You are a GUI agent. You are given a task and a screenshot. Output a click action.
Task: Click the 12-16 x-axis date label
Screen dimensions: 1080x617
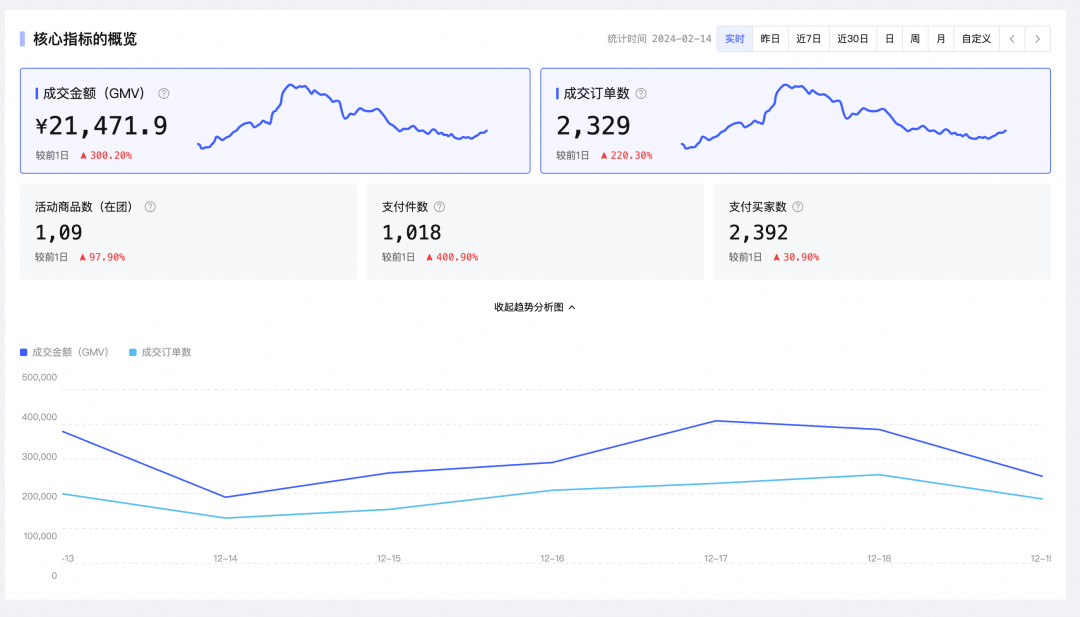tap(552, 558)
